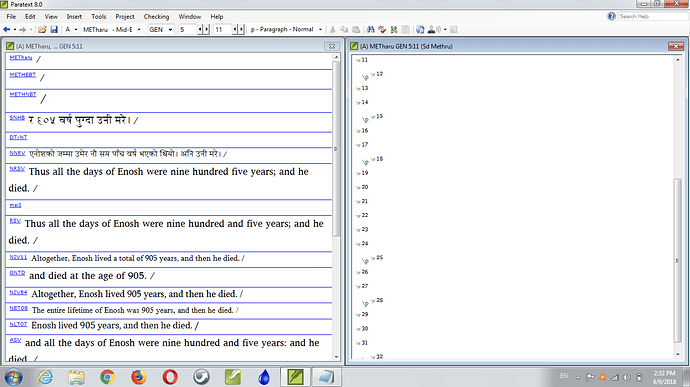Click the Send/Receive projects icon

pyautogui.click(x=420, y=29)
